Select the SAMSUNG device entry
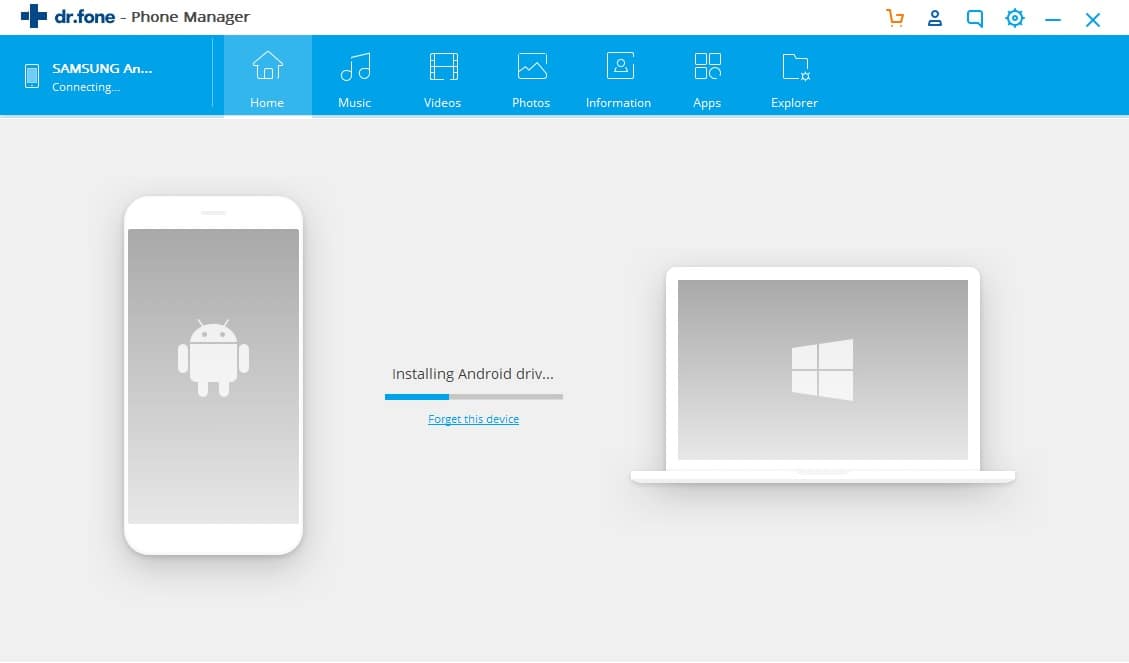The image size is (1129, 663). (102, 76)
